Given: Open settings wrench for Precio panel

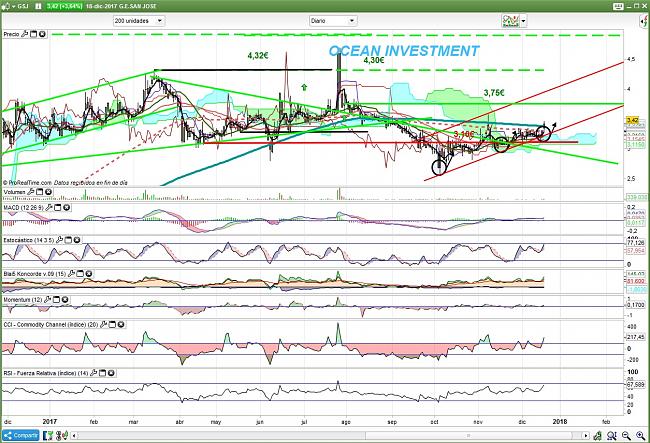Looking at the screenshot, I should point(24,34).
